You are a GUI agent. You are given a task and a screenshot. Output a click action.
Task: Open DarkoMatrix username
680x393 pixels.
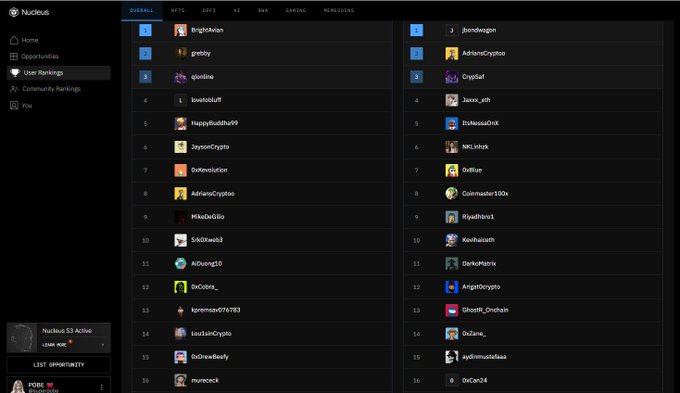[x=479, y=263]
